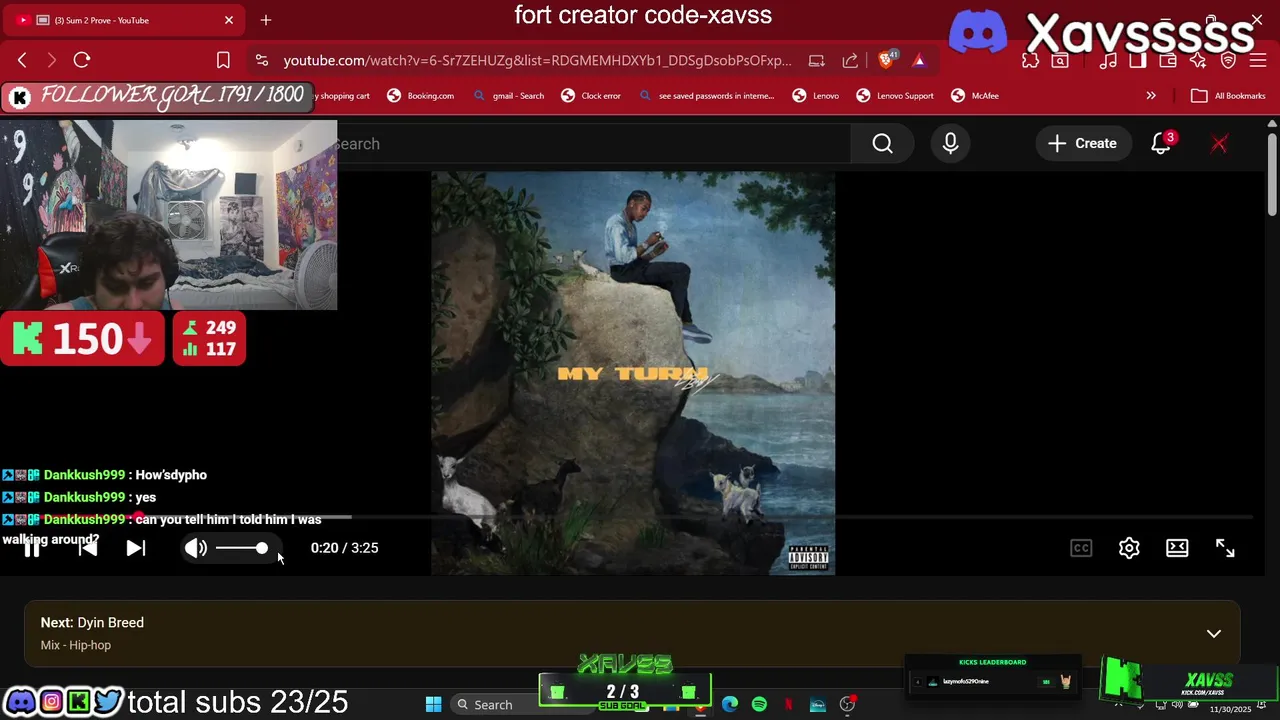Open see saved passwords bookmark

pyautogui.click(x=706, y=96)
